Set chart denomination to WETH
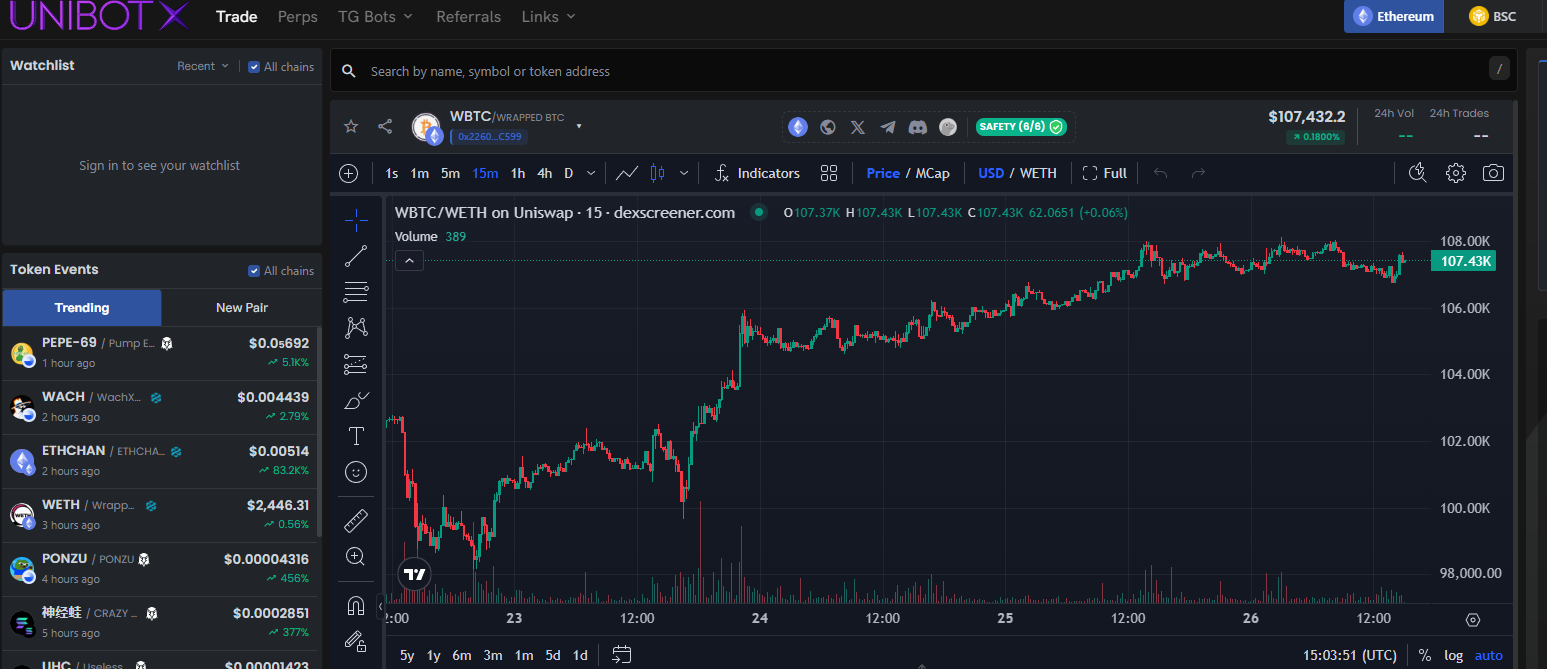The image size is (1547, 669). point(1038,173)
